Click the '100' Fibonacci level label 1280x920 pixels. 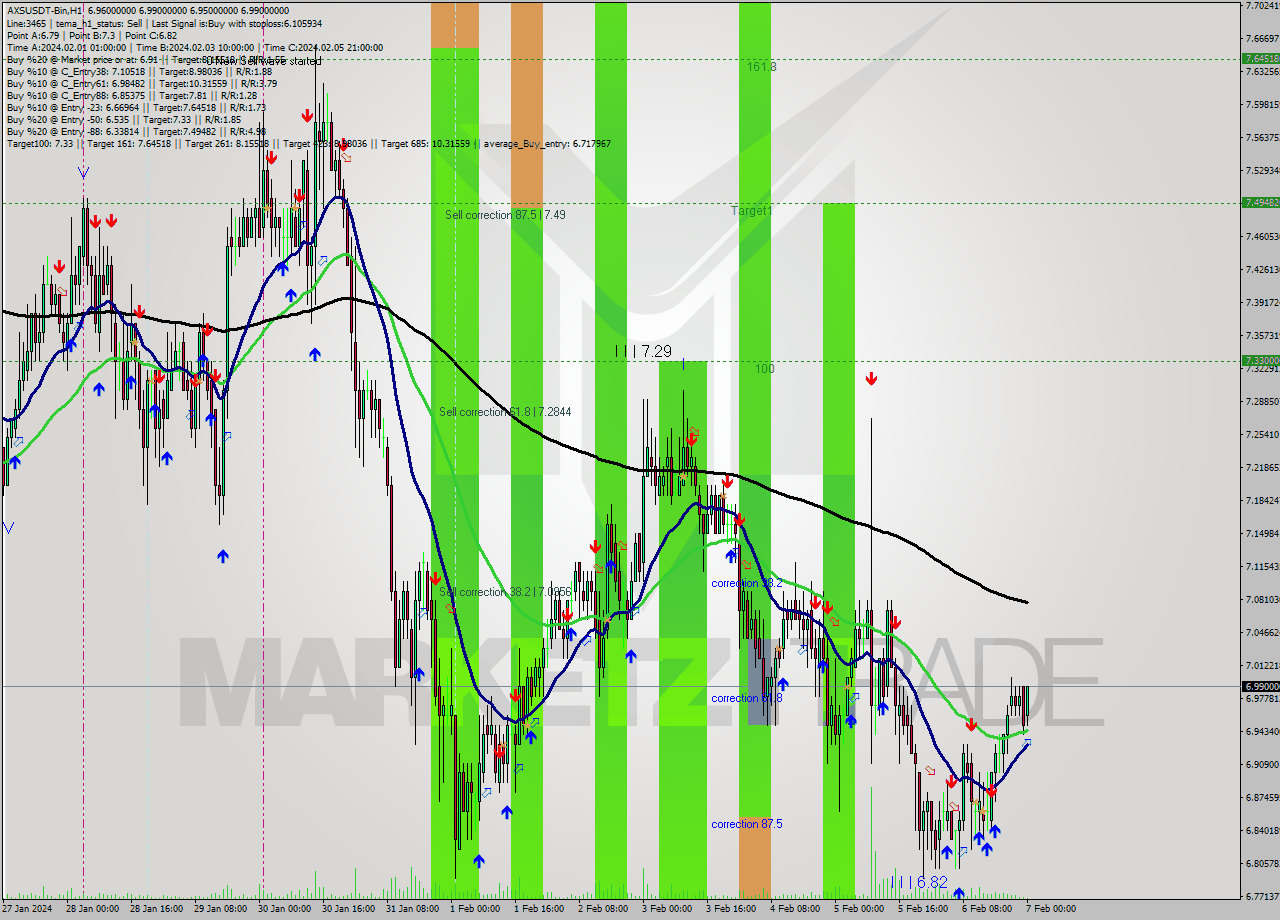[764, 369]
